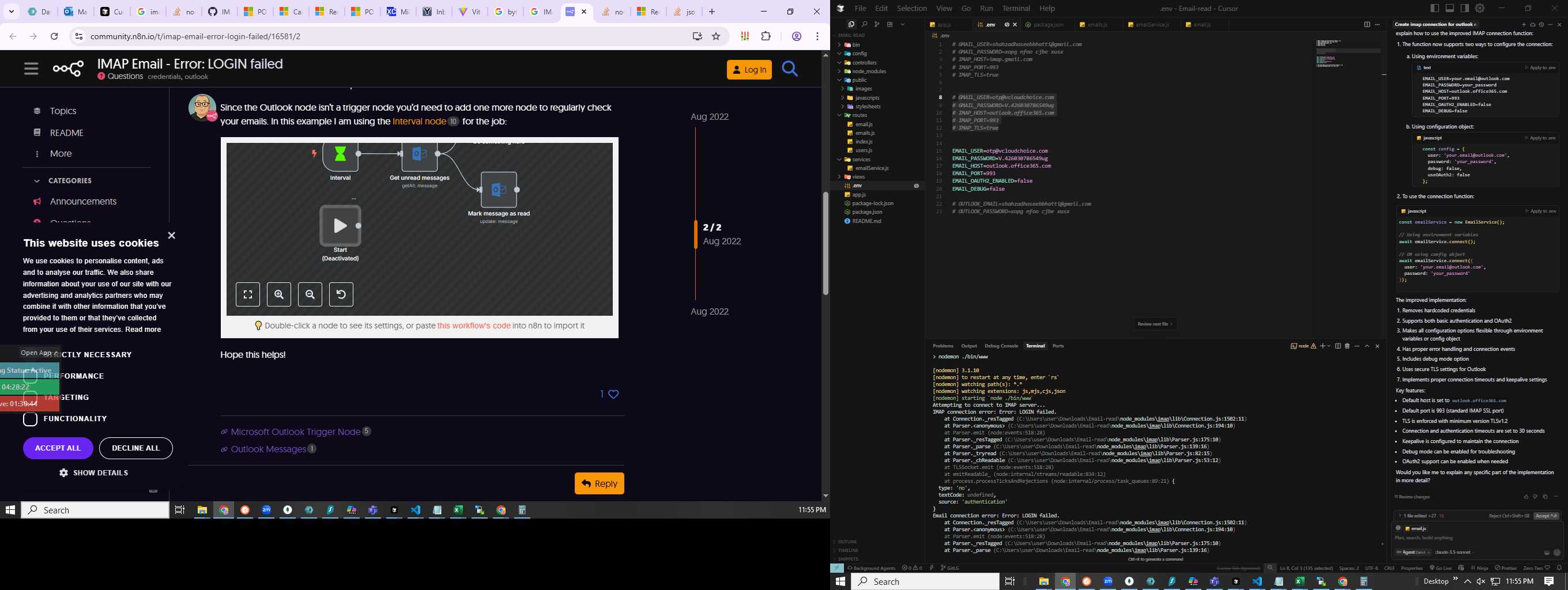Click the Chrome address bar URL
This screenshot has height=590, width=1568.
click(195, 36)
